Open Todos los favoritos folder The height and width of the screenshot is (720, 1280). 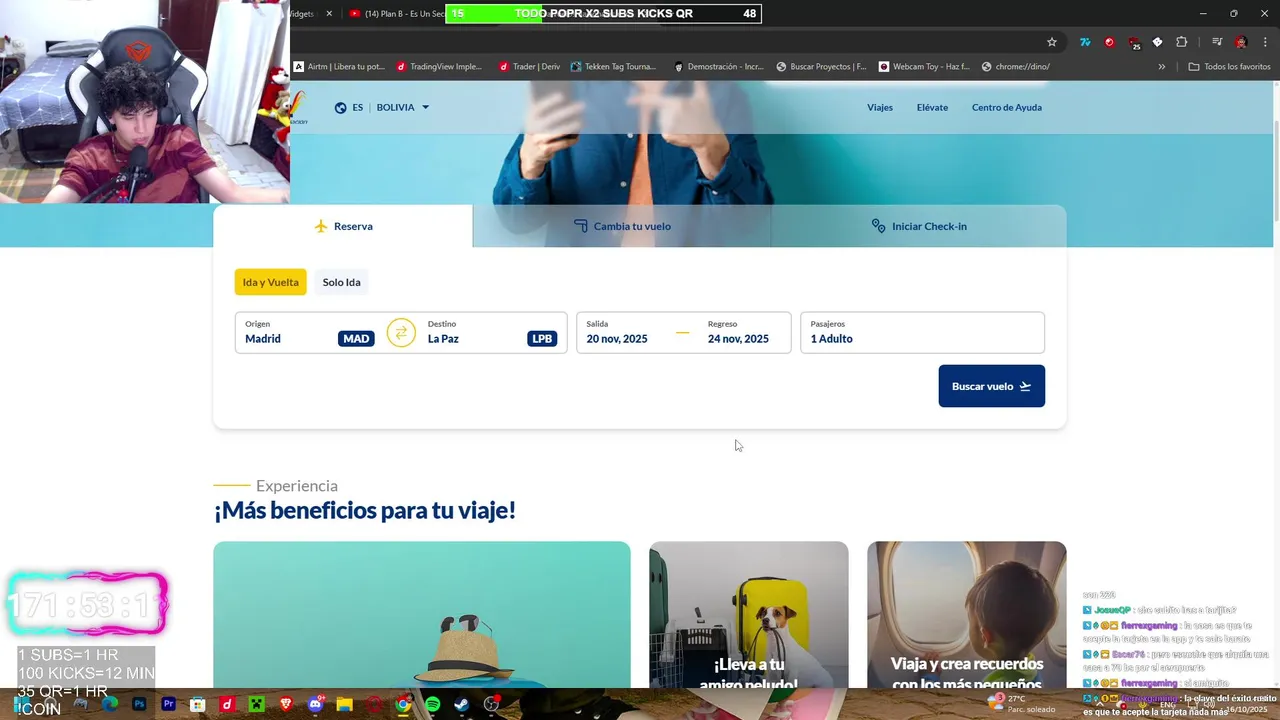pos(1229,67)
